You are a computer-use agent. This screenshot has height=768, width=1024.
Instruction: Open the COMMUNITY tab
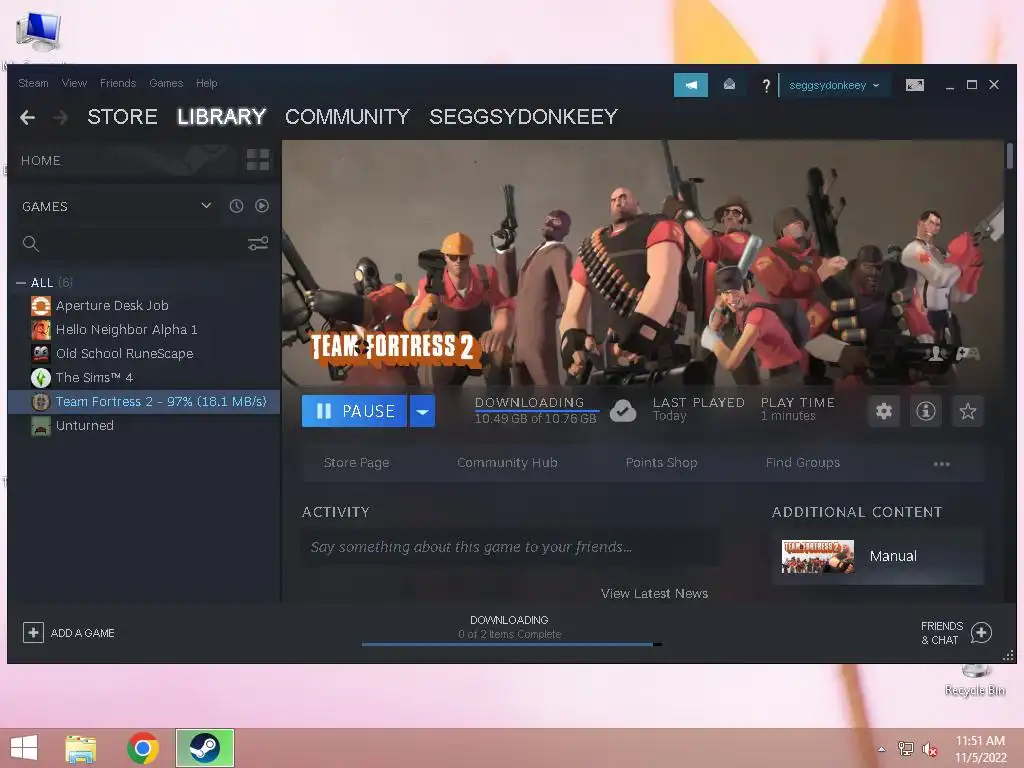[347, 117]
